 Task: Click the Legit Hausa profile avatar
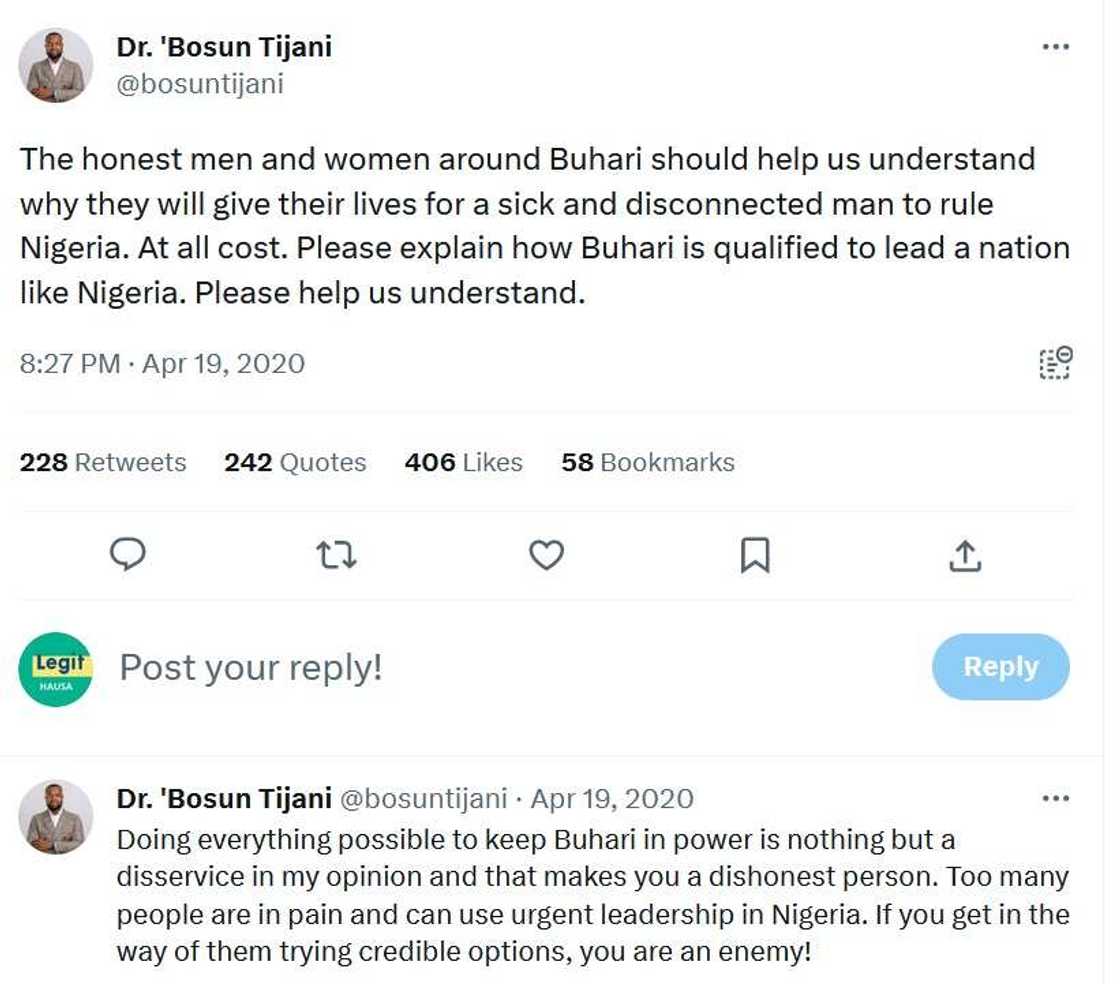(56, 667)
